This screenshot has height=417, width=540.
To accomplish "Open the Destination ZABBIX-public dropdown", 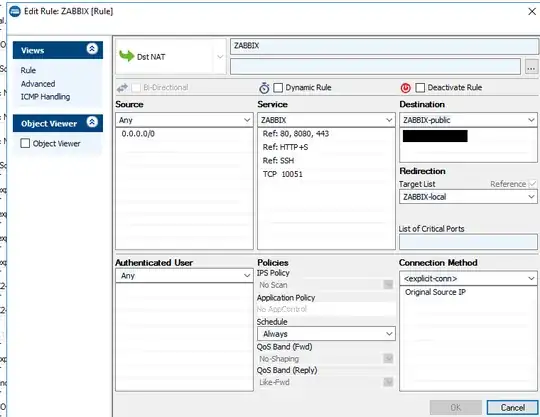I will click(x=468, y=120).
